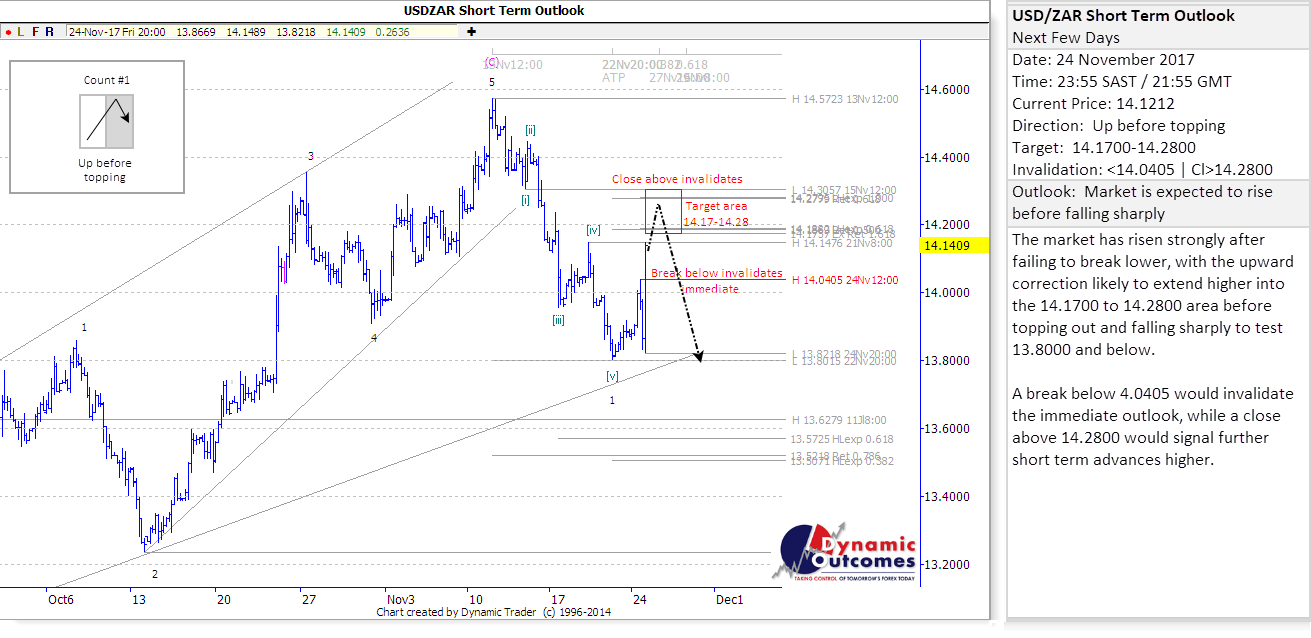Click the red '14.17-14.28' target range label
Viewport: 1311px width, 638px height.
[x=715, y=221]
